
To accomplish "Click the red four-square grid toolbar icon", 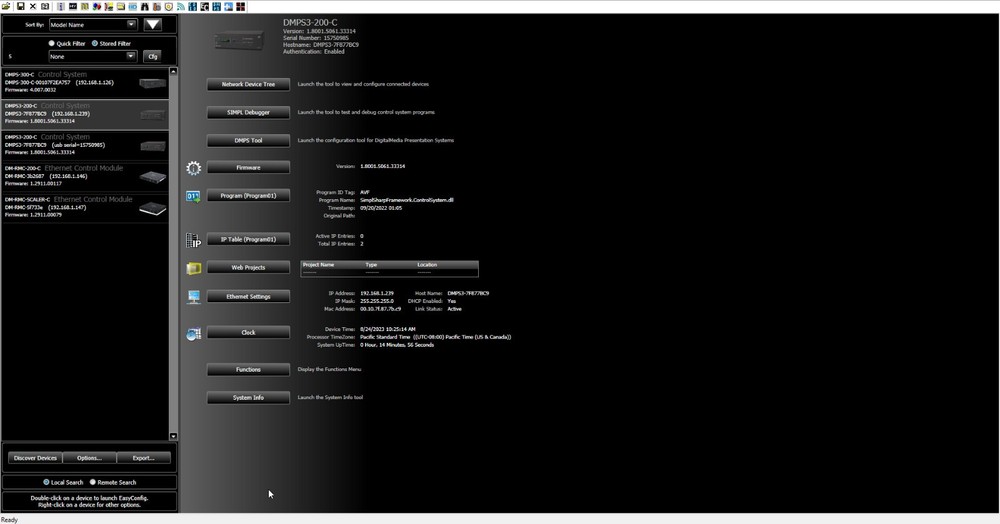I will [x=240, y=6].
